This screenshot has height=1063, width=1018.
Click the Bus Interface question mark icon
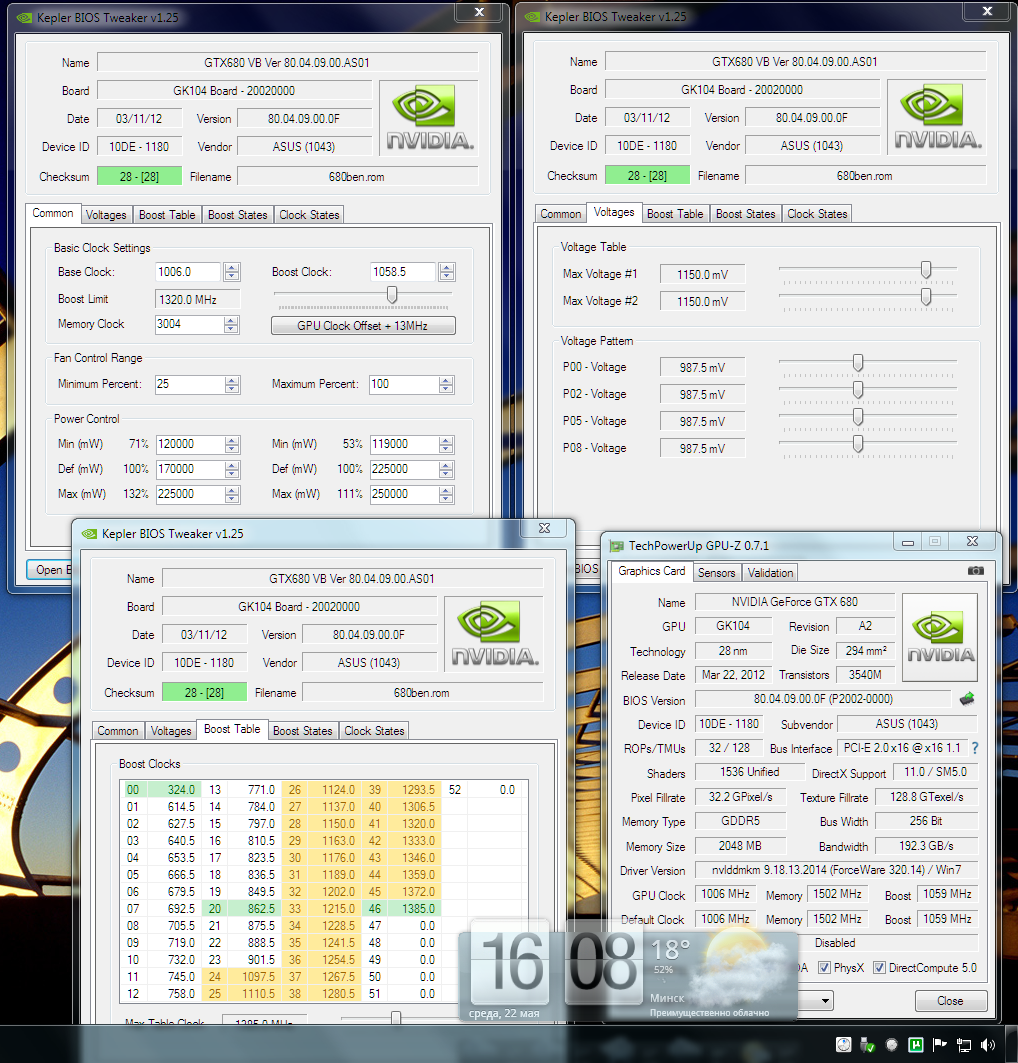[975, 748]
